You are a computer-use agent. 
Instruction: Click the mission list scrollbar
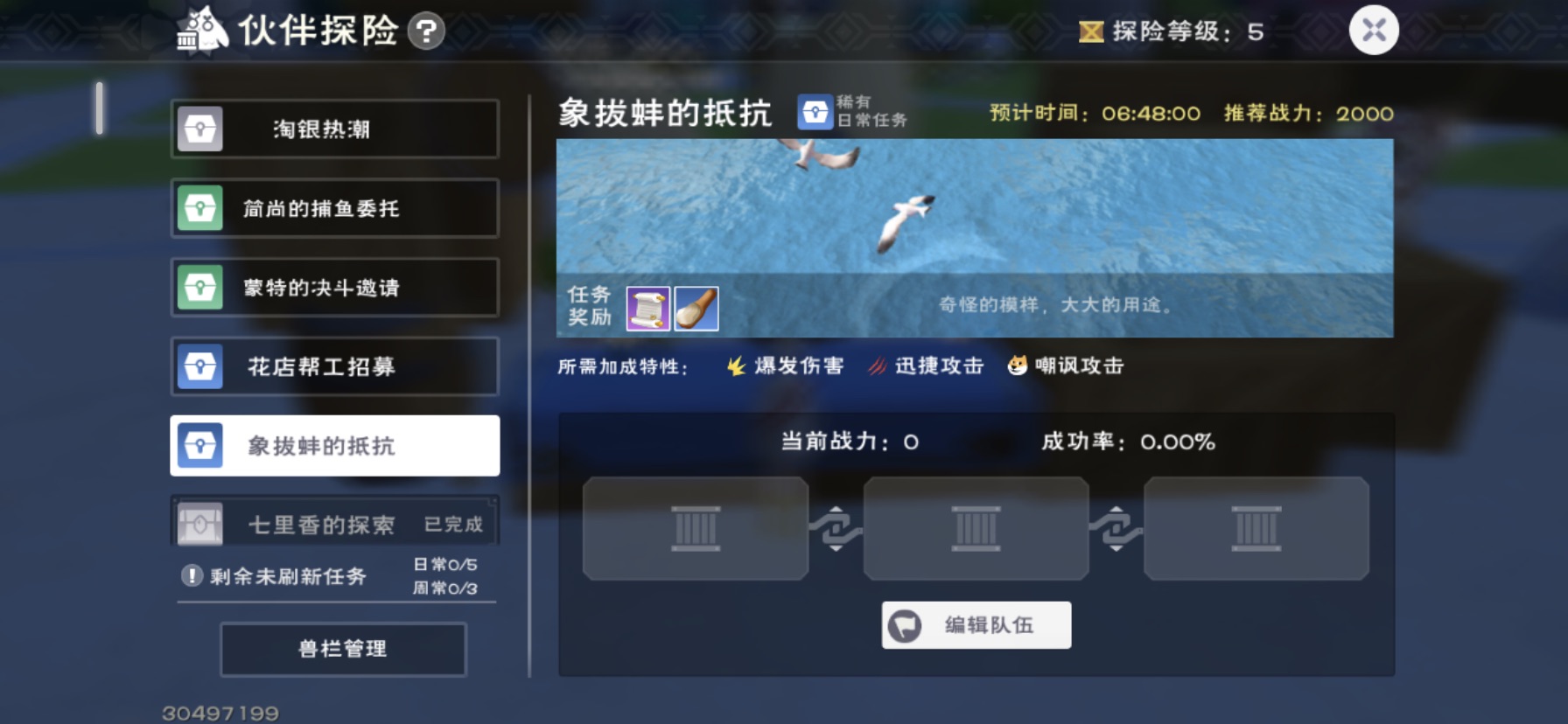click(100, 108)
